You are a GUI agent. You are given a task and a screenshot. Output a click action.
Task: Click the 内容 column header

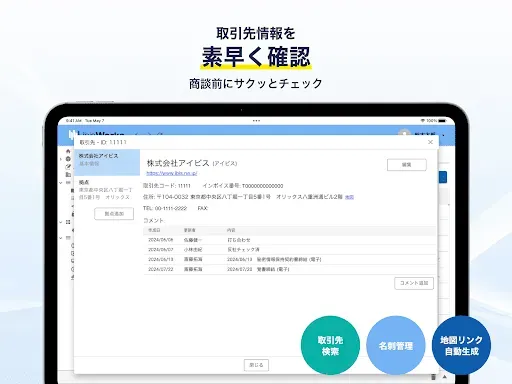231,230
